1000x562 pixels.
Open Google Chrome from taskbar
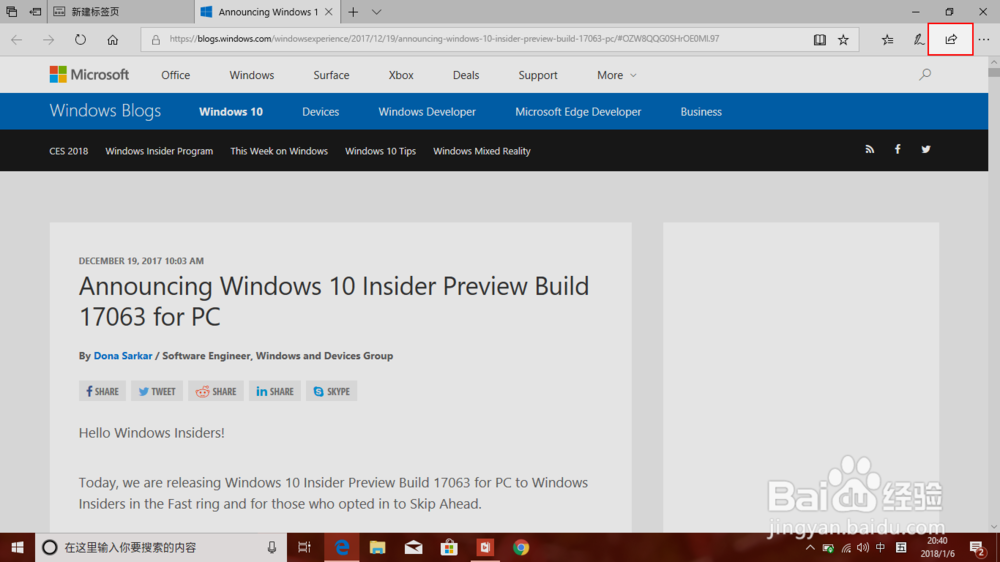pos(521,547)
